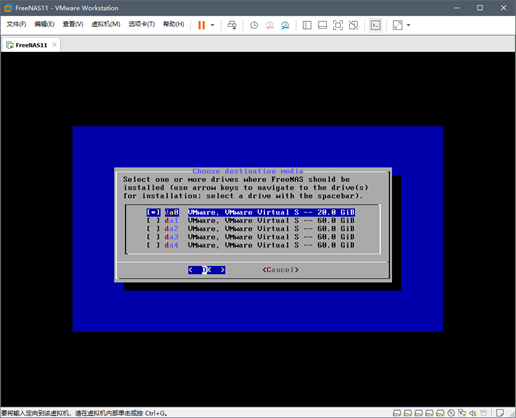Select the FreeNAS11 tab
Viewport: 516px width, 418px height.
click(31, 45)
